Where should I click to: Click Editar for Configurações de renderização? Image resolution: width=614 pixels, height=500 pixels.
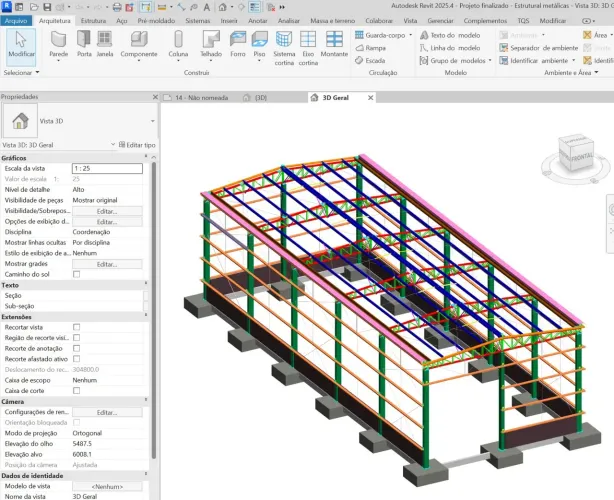(107, 412)
